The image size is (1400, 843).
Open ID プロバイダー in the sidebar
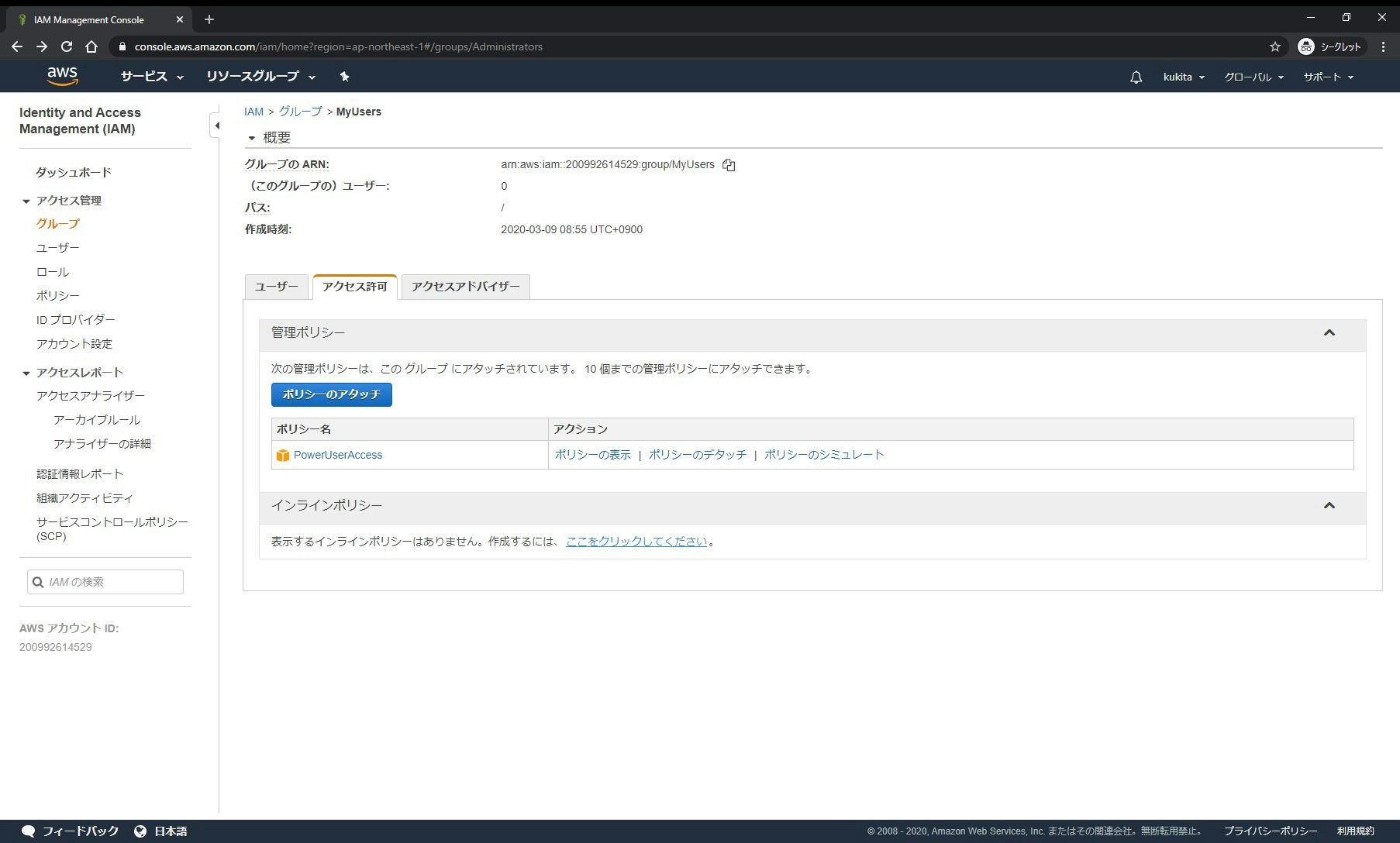pyautogui.click(x=75, y=320)
